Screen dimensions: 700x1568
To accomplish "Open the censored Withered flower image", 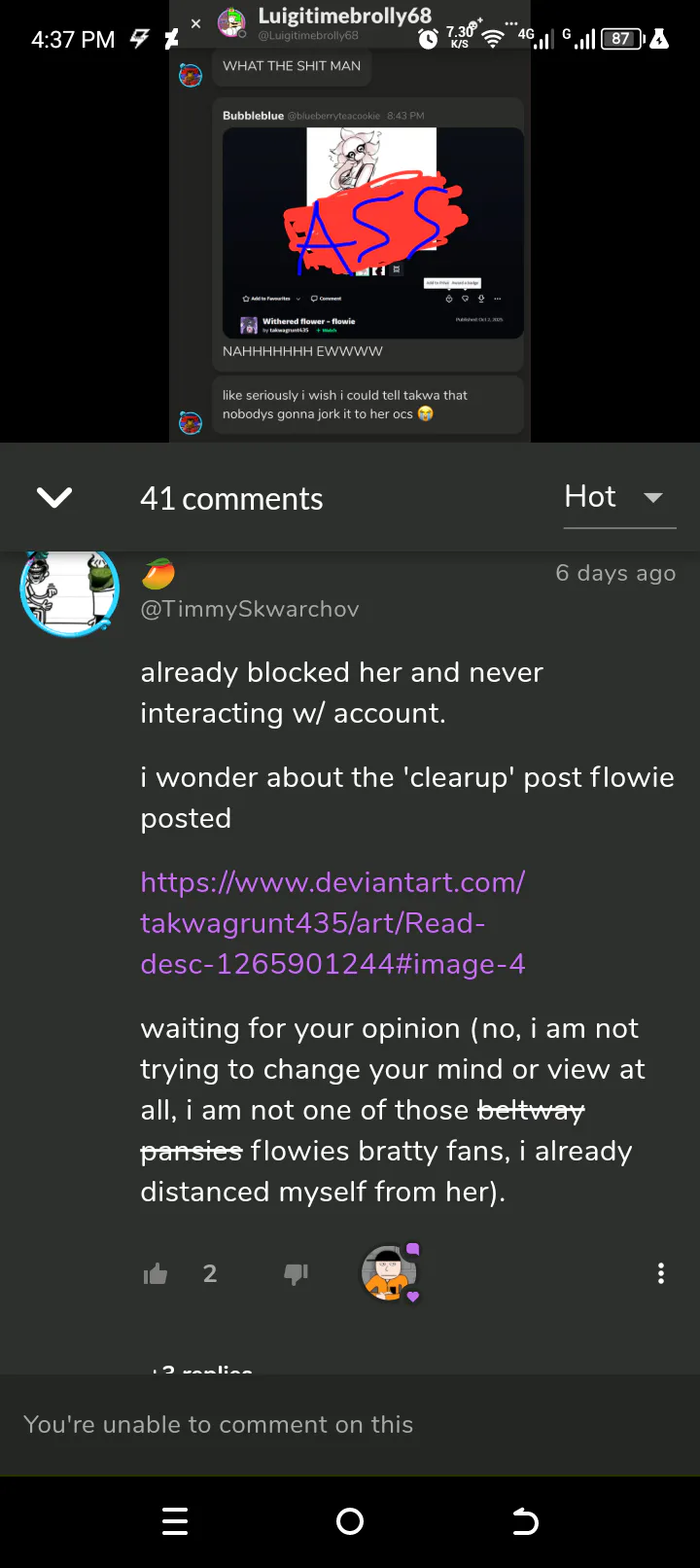I will pyautogui.click(x=373, y=233).
